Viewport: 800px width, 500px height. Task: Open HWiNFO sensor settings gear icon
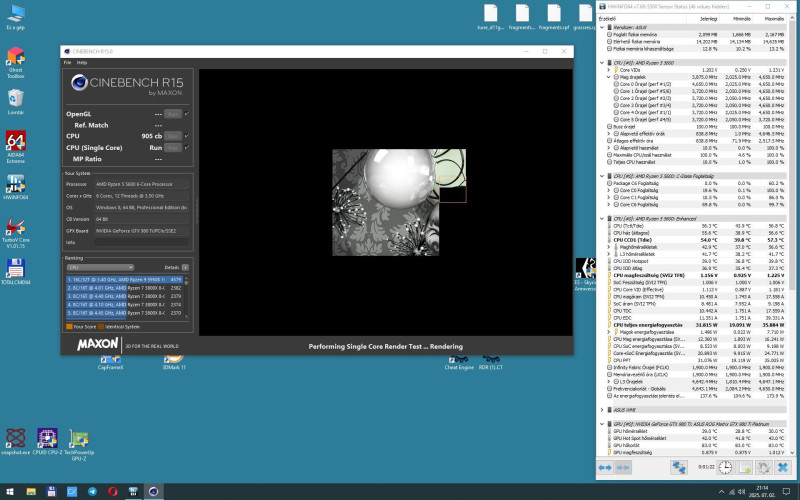coord(763,467)
